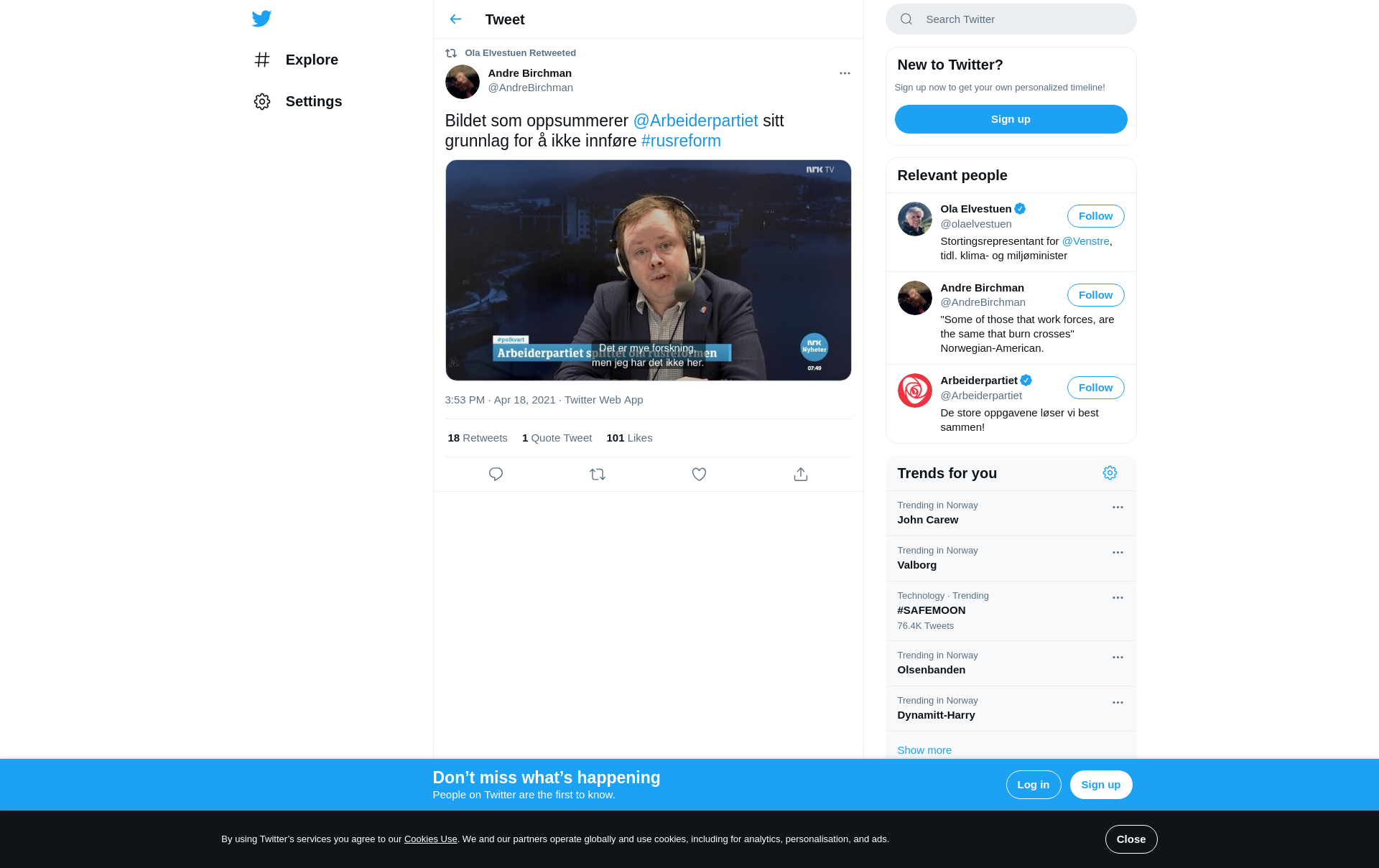Follow Ola Elvestuen

point(1095,216)
